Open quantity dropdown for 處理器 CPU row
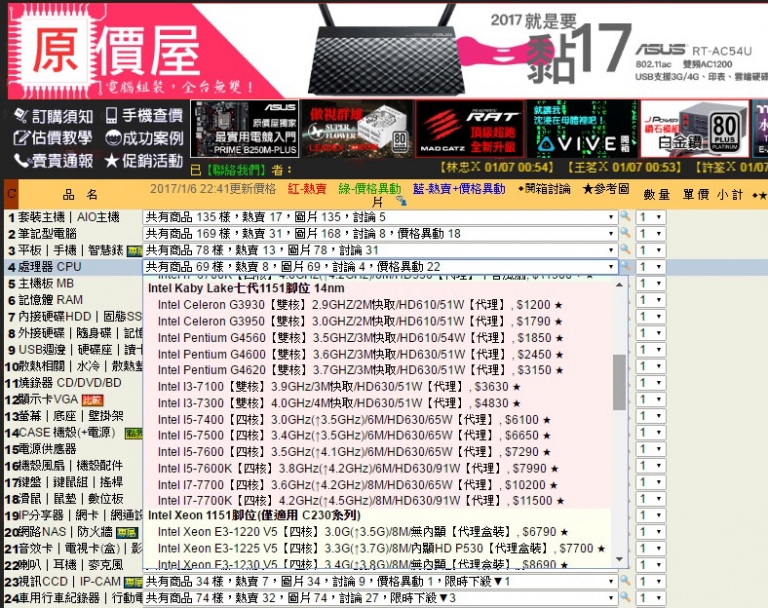This screenshot has width=768, height=608. coord(651,267)
